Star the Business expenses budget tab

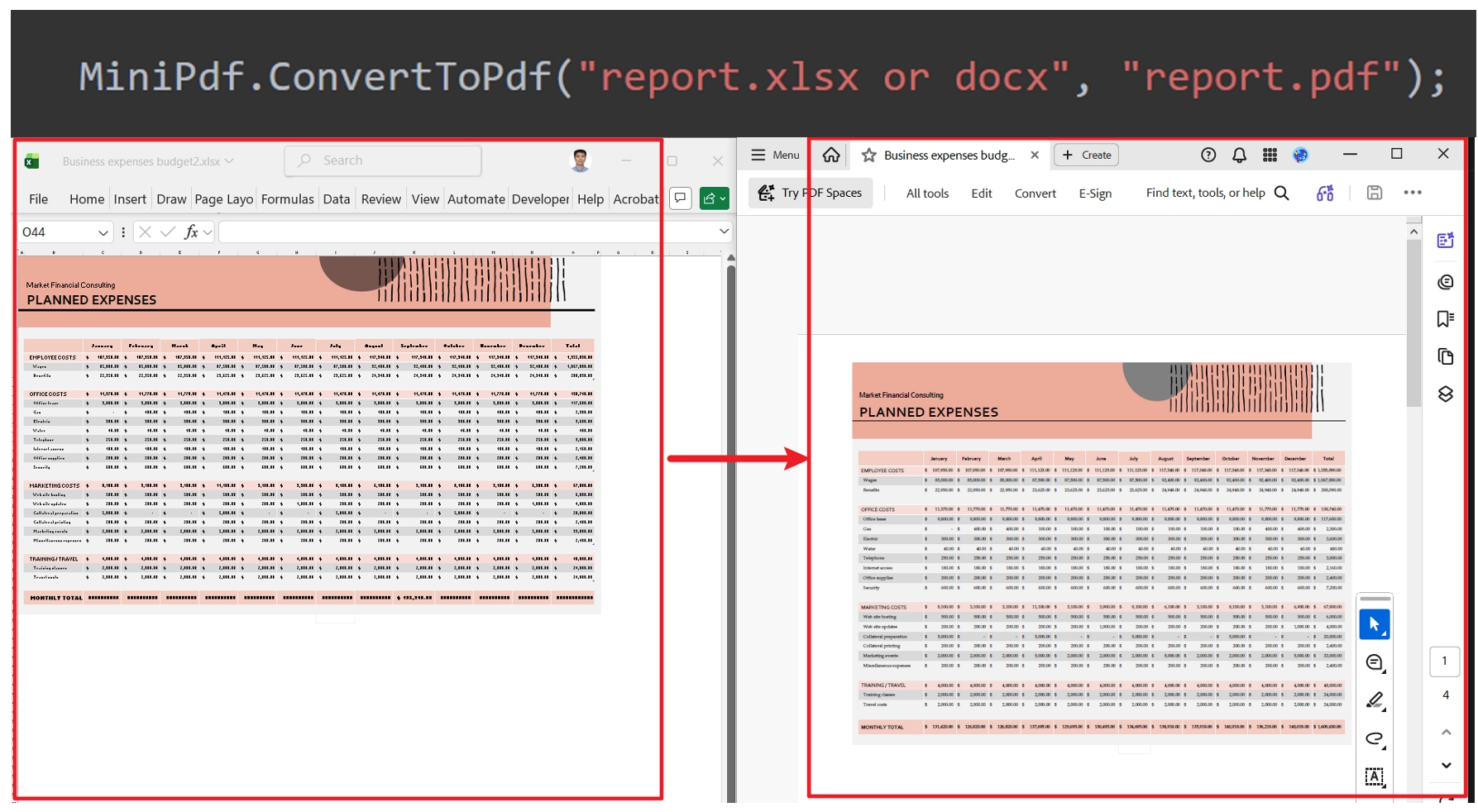[x=868, y=155]
